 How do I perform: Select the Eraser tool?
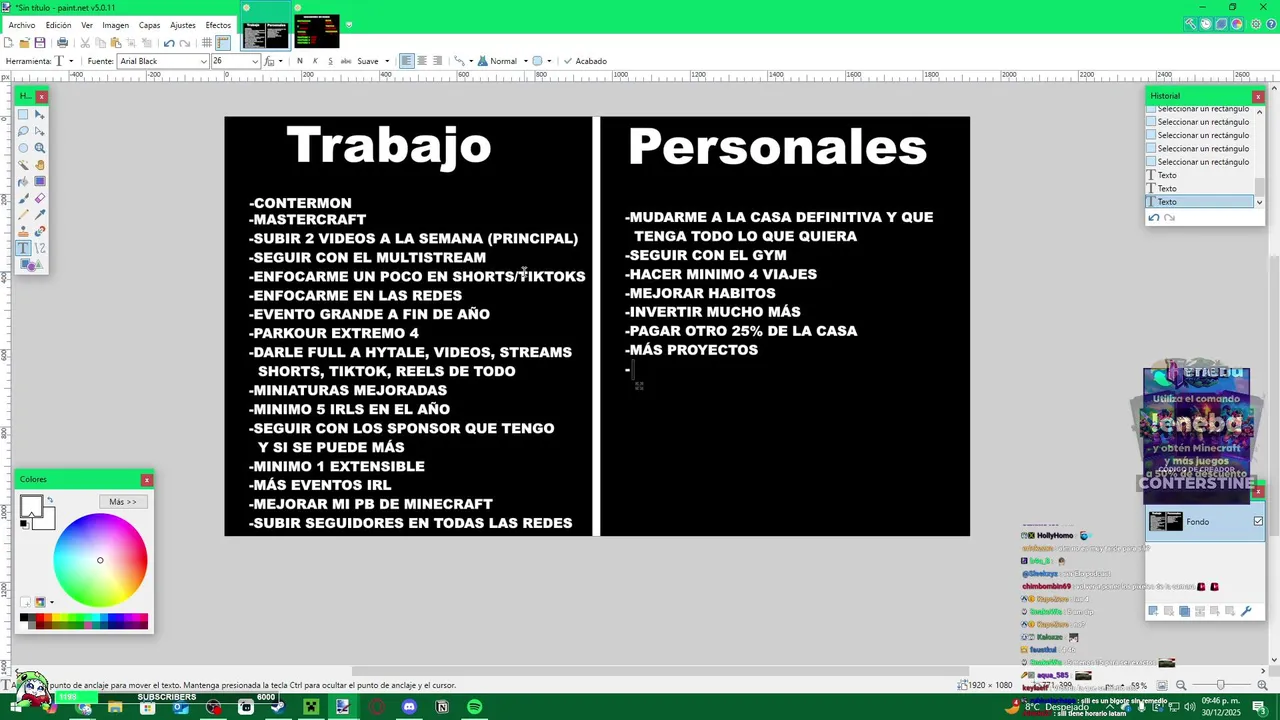tap(40, 198)
